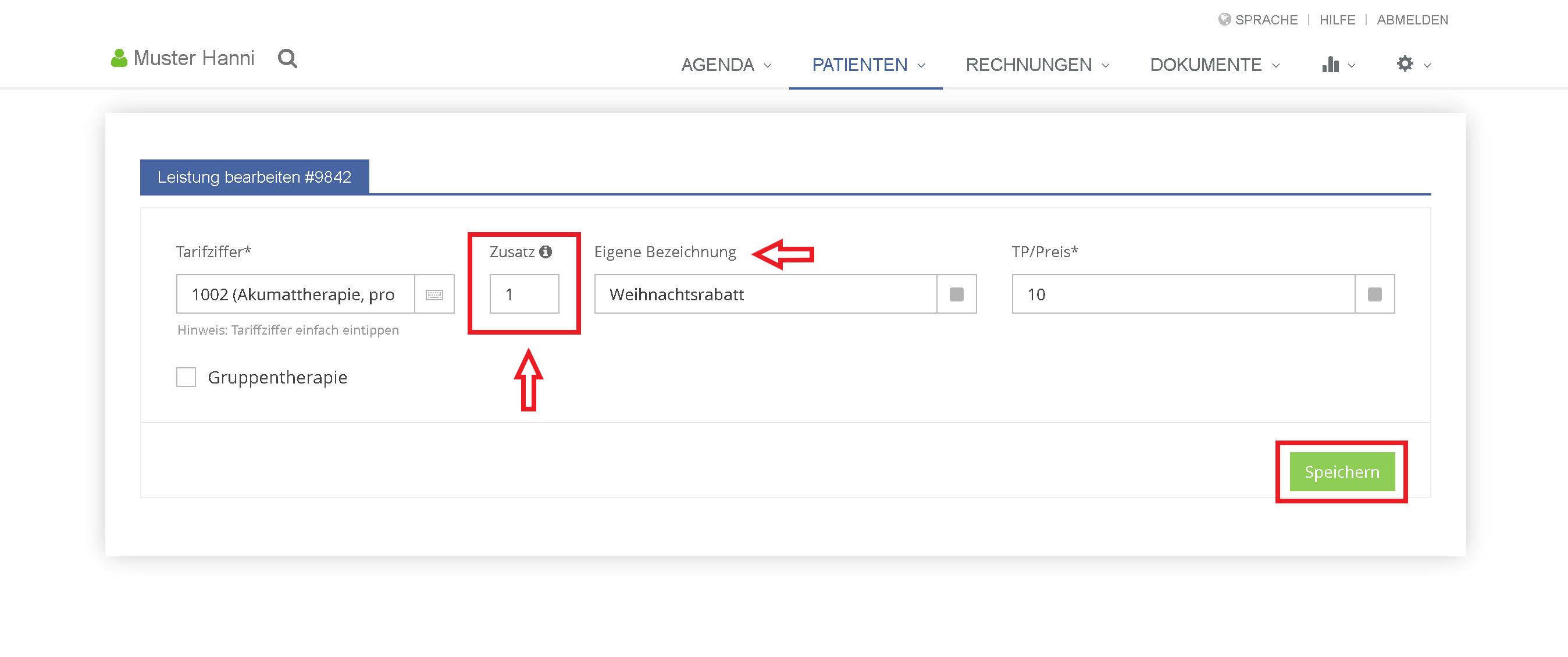Image resolution: width=1568 pixels, height=657 pixels.
Task: Open the RECHNUNGEN menu
Action: [1029, 65]
